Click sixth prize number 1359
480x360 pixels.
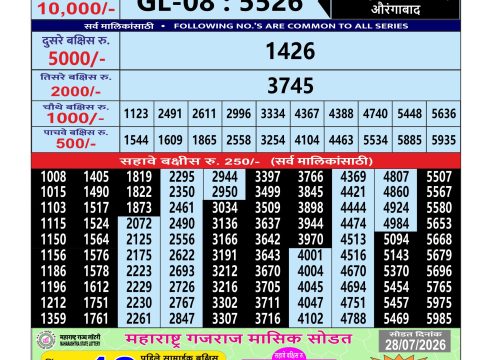tap(53, 319)
